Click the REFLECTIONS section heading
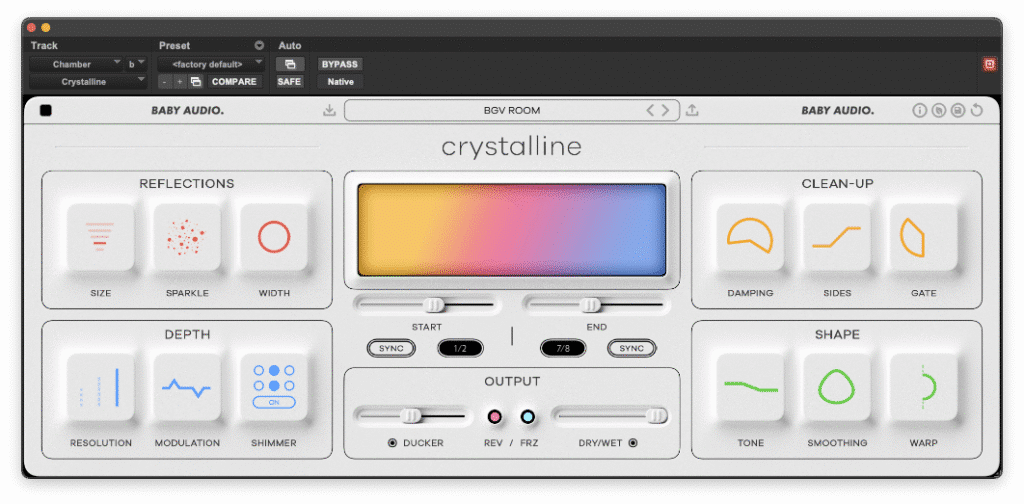Image resolution: width=1024 pixels, height=504 pixels. point(187,184)
